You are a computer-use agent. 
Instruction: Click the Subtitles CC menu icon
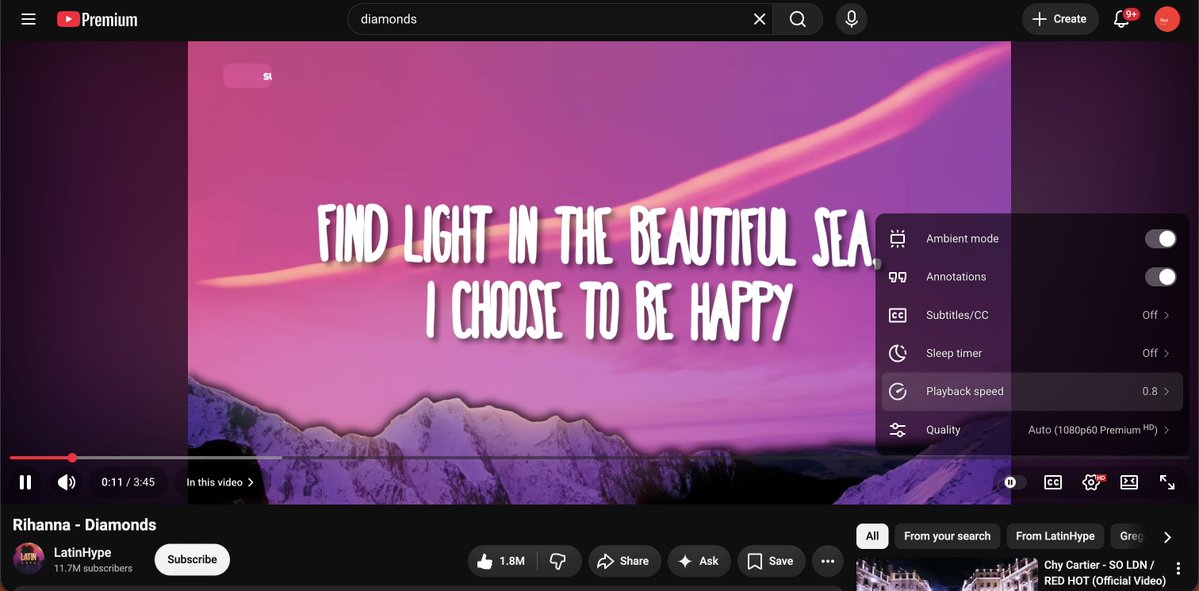(x=898, y=315)
